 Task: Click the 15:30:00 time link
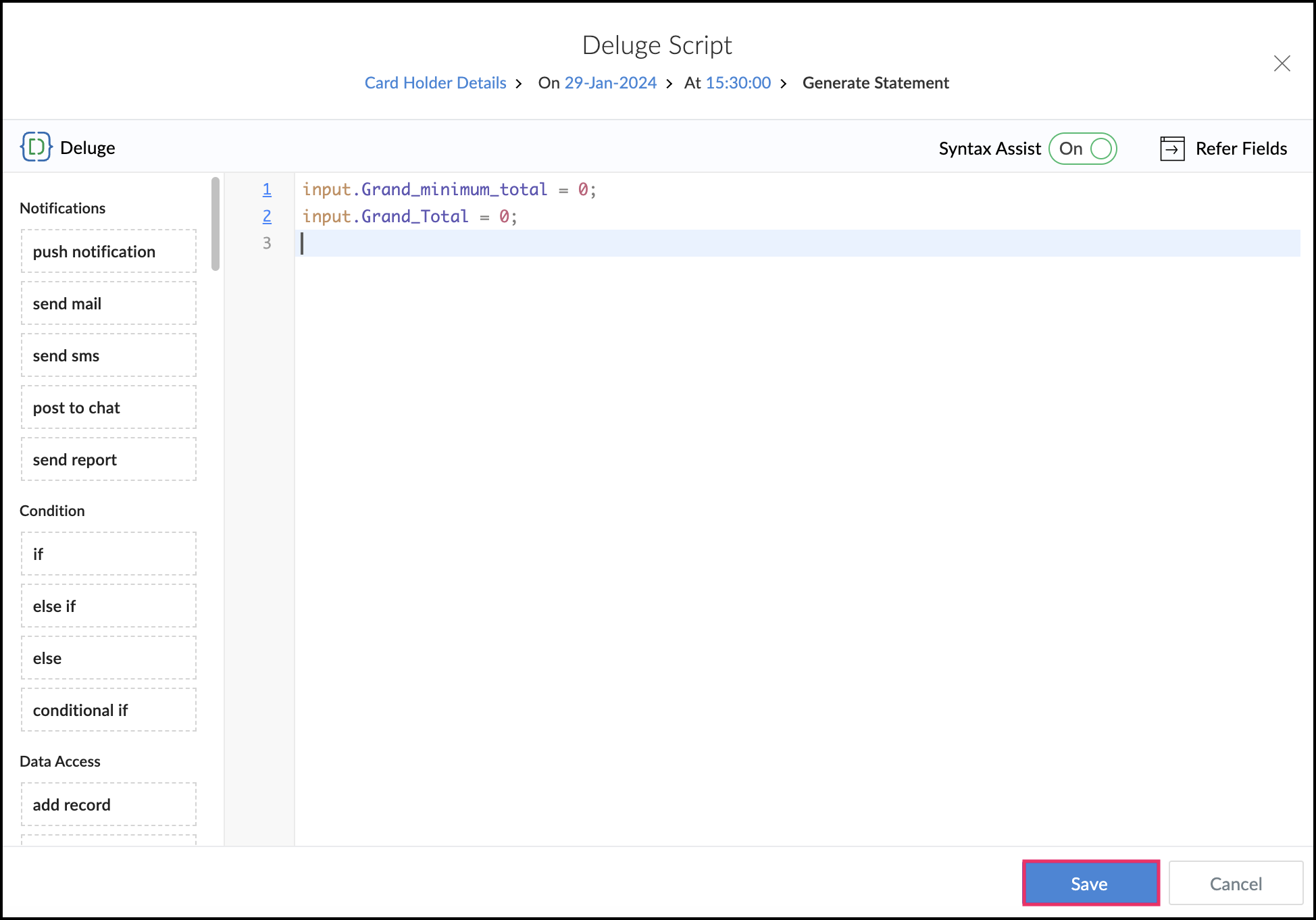click(738, 83)
